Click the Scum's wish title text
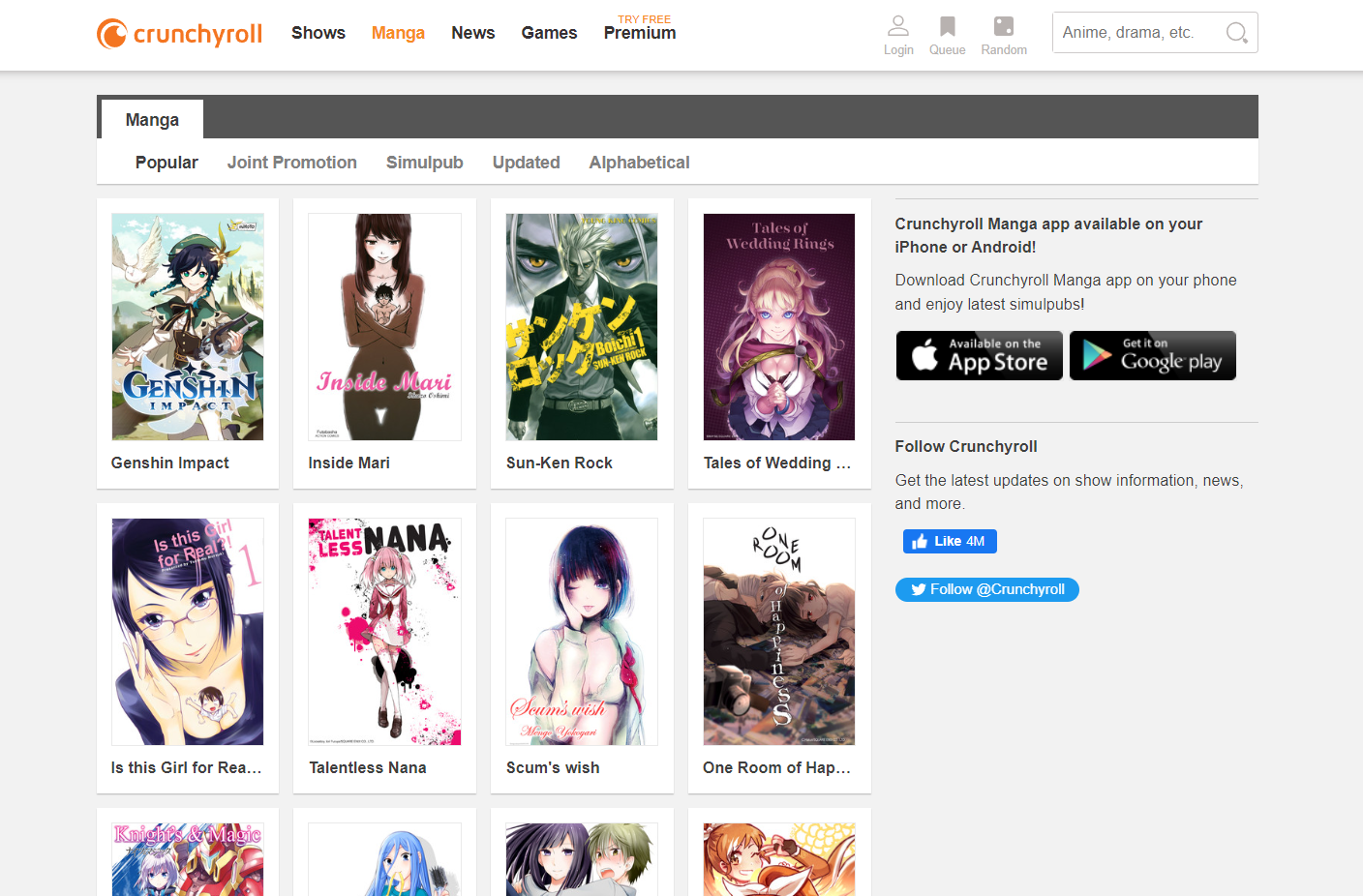Image resolution: width=1363 pixels, height=896 pixels. (x=553, y=768)
